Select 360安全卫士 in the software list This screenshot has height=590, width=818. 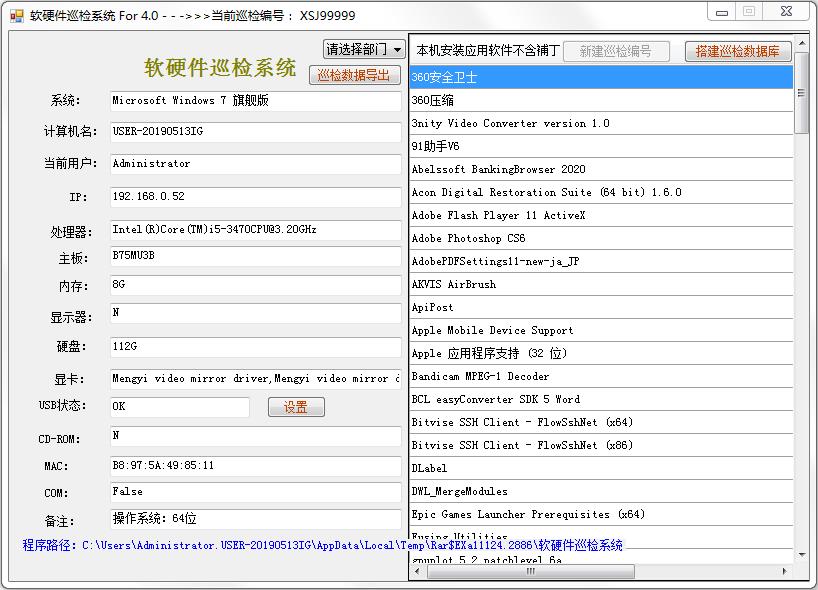[600, 77]
